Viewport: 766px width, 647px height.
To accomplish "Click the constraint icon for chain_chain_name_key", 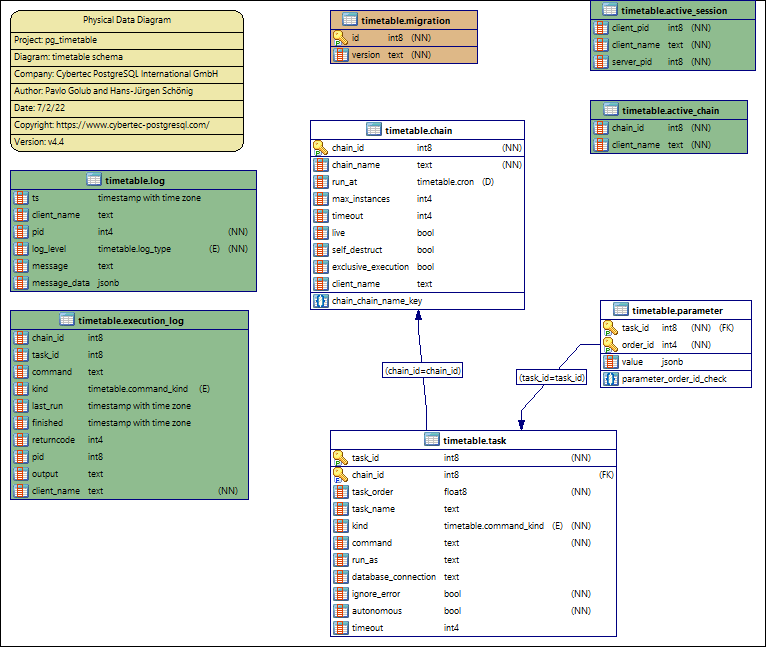I will click(320, 300).
